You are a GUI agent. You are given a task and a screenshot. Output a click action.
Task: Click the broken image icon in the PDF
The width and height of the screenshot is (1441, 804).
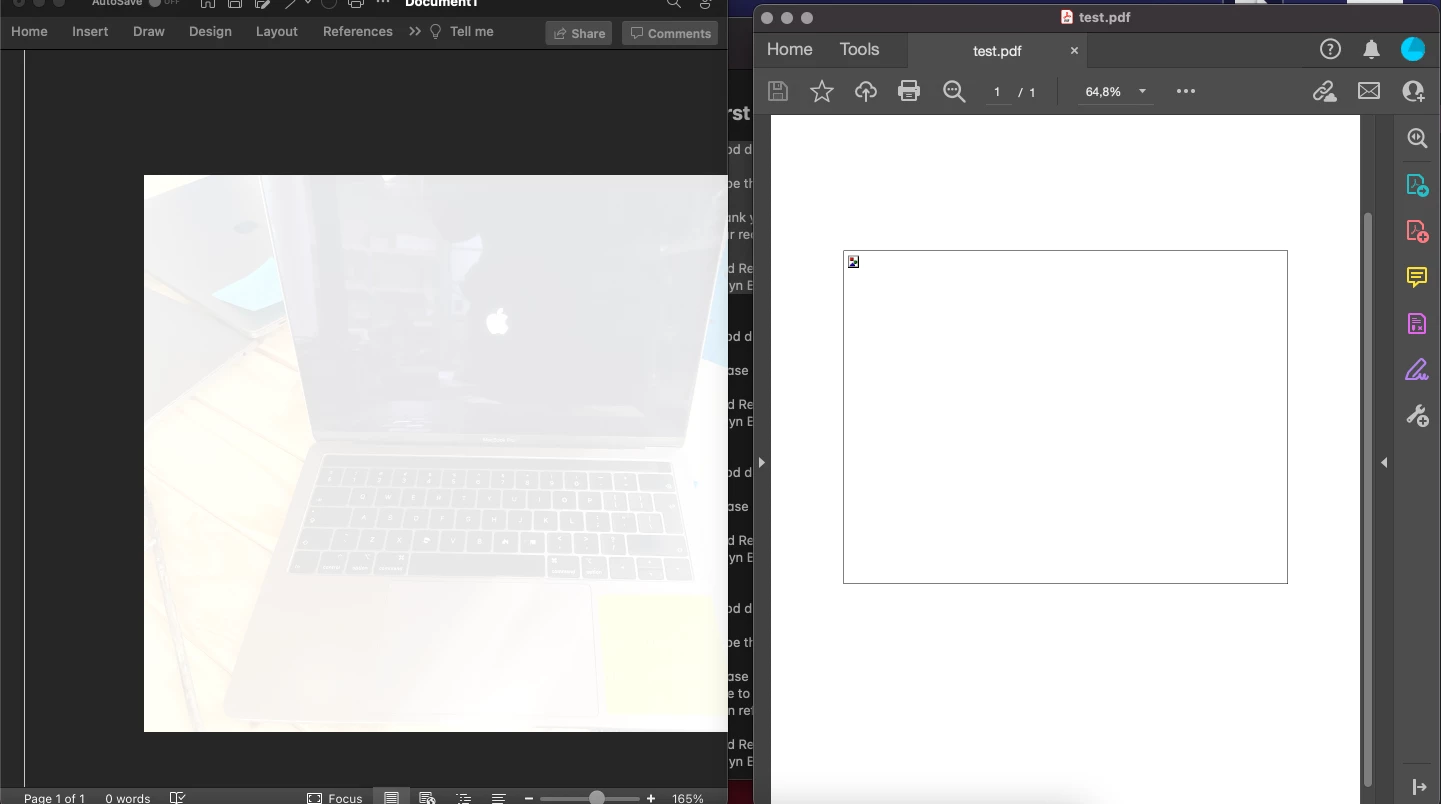[x=853, y=262]
